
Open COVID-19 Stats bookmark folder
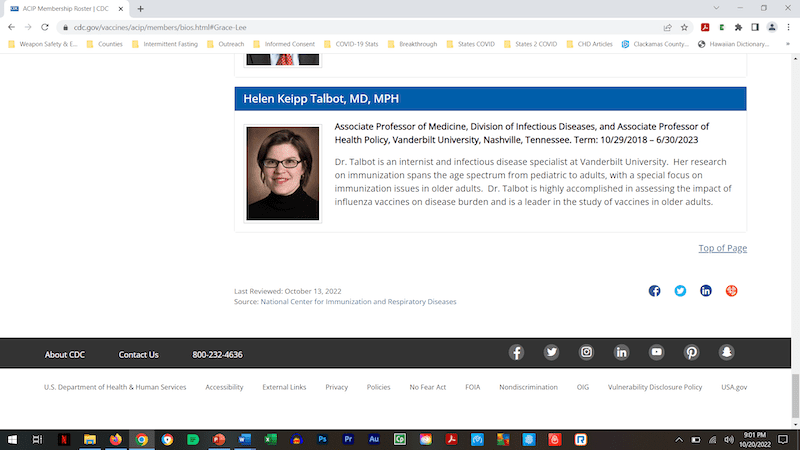351,44
